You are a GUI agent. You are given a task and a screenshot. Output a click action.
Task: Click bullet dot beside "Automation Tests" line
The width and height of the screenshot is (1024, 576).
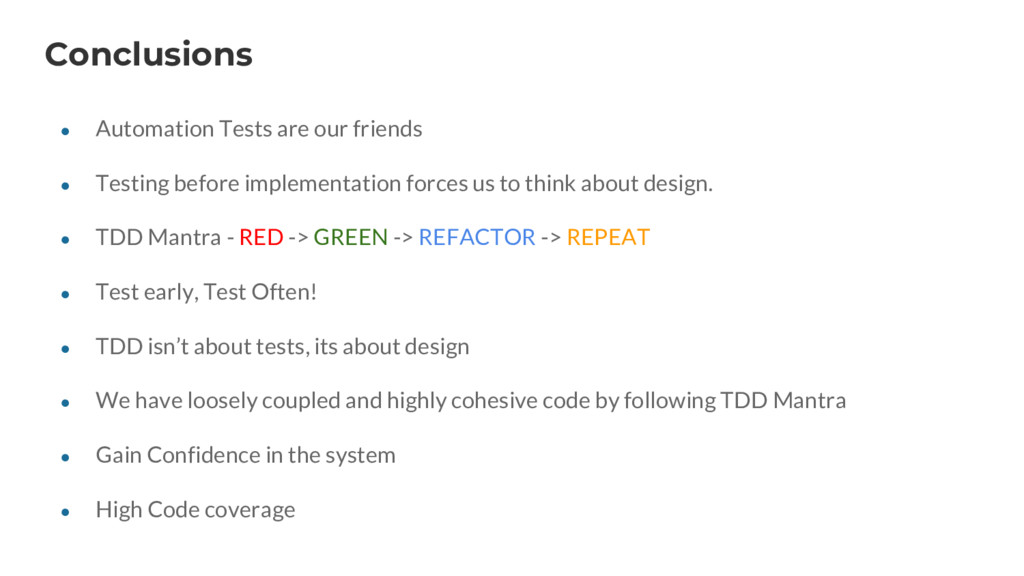(x=64, y=131)
